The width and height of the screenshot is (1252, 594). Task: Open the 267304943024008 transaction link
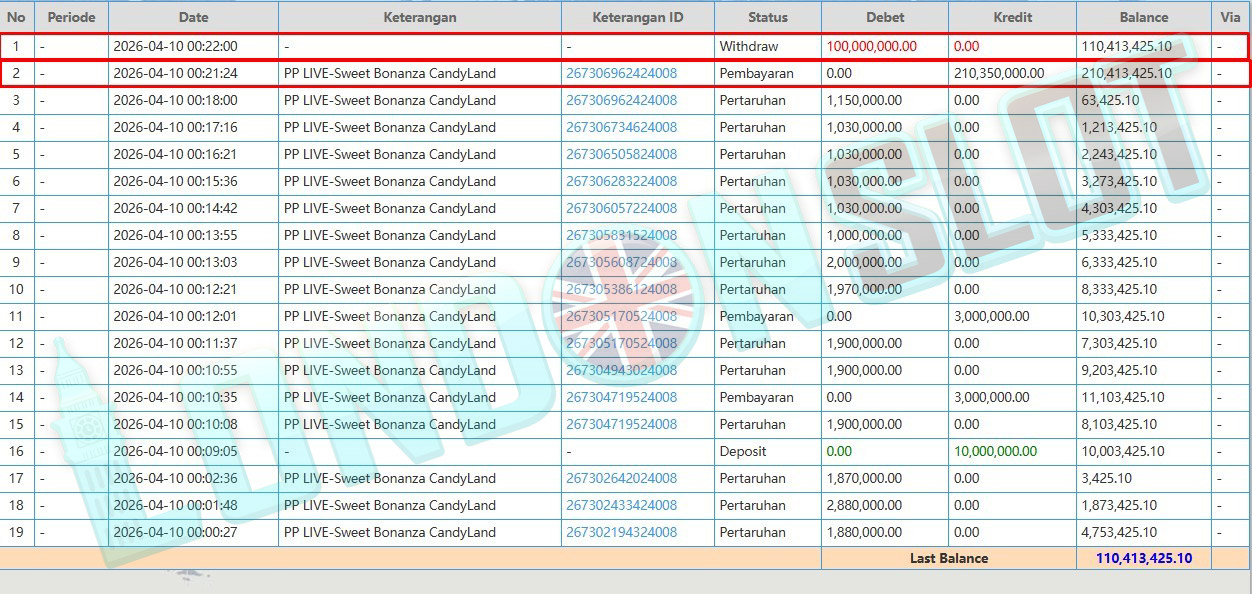coord(621,370)
